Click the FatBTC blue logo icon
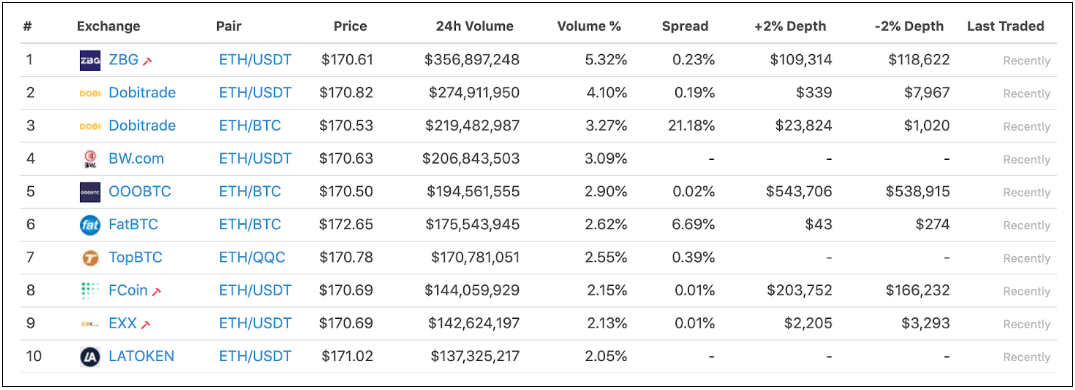This screenshot has height=390, width=1075. 90,225
